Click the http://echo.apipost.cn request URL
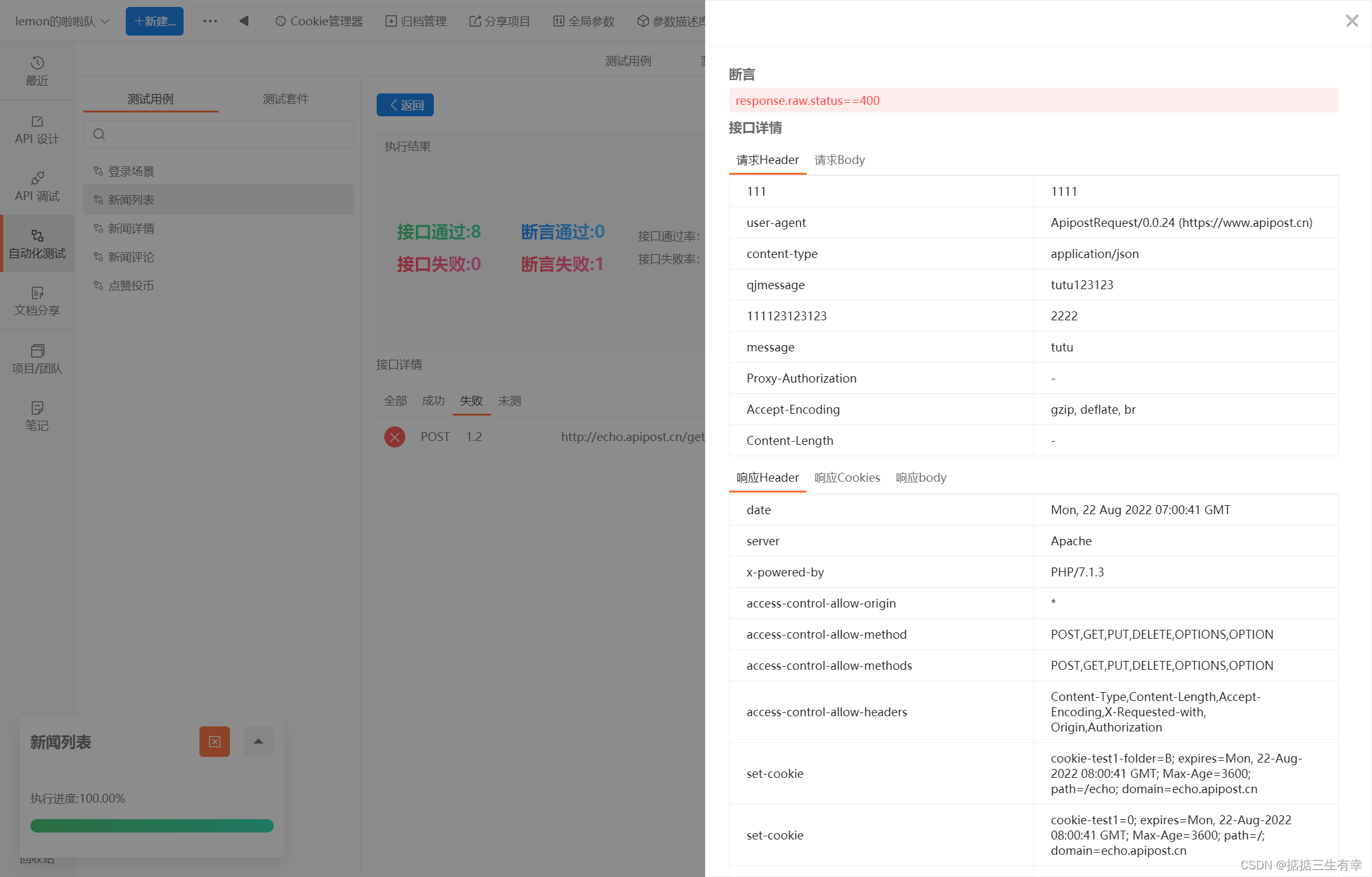The height and width of the screenshot is (877, 1372). (x=633, y=437)
